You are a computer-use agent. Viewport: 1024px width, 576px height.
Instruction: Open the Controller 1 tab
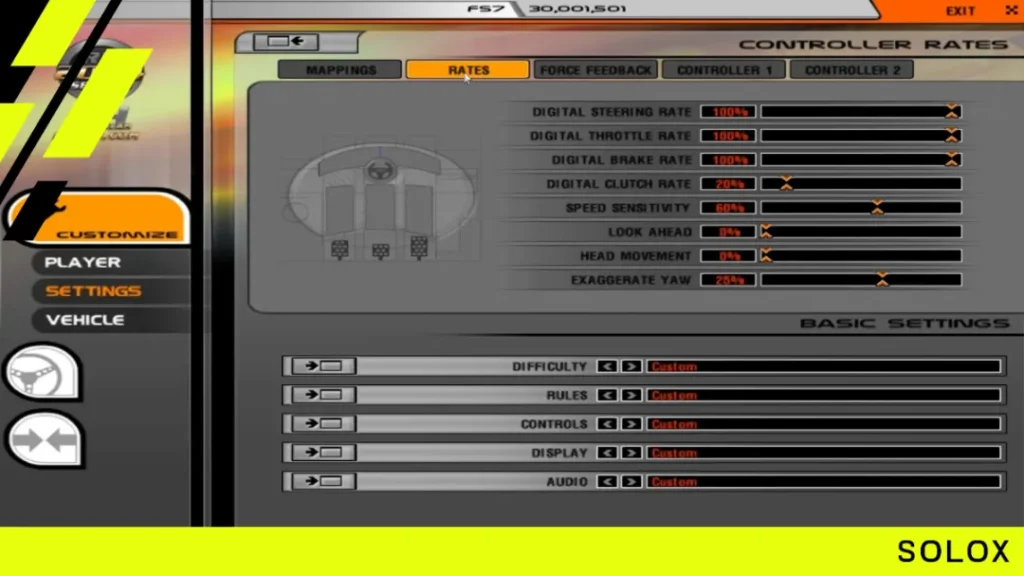click(724, 70)
